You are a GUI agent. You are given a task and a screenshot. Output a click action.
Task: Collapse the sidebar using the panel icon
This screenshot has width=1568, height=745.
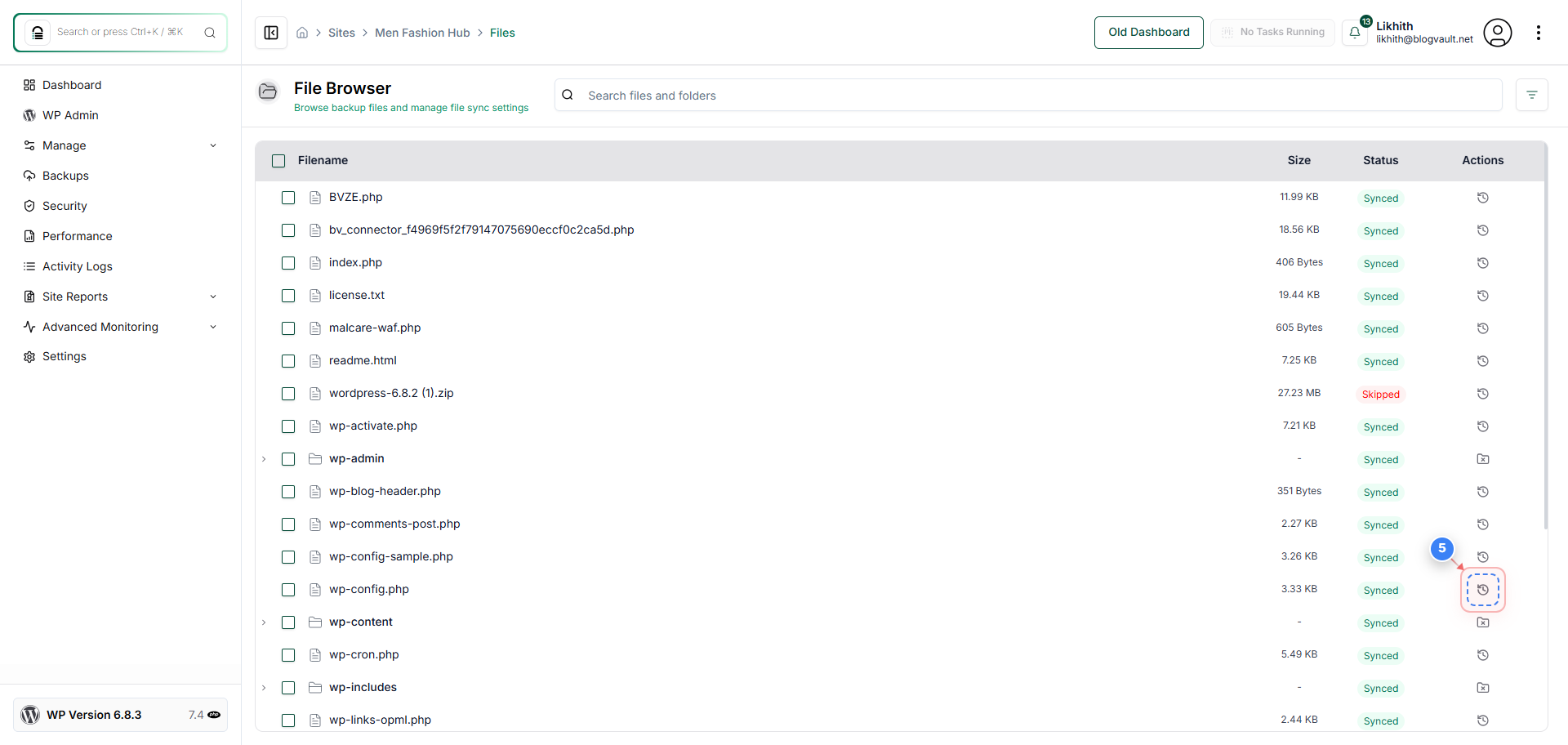270,33
